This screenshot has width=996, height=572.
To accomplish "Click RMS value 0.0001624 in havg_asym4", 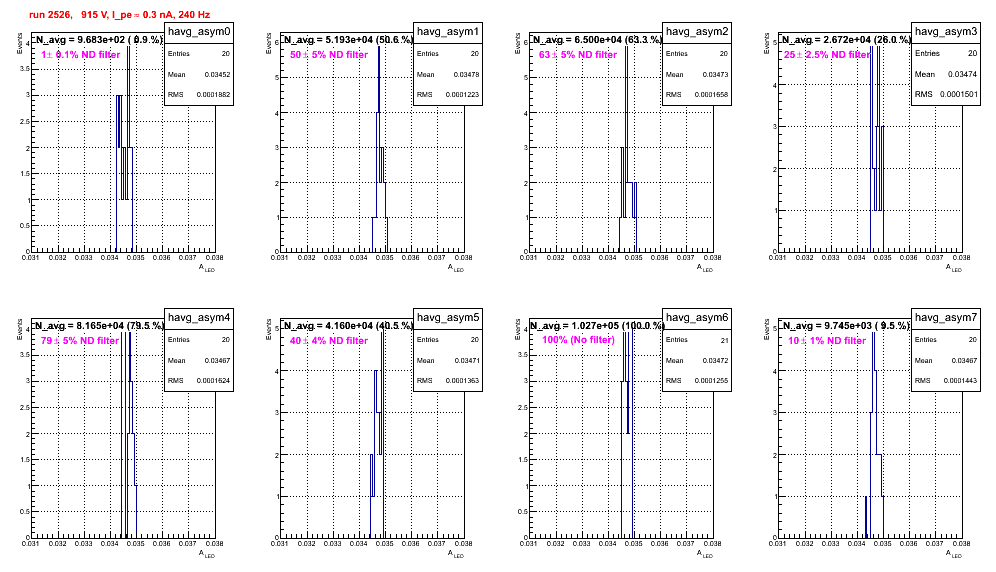I will click(213, 381).
